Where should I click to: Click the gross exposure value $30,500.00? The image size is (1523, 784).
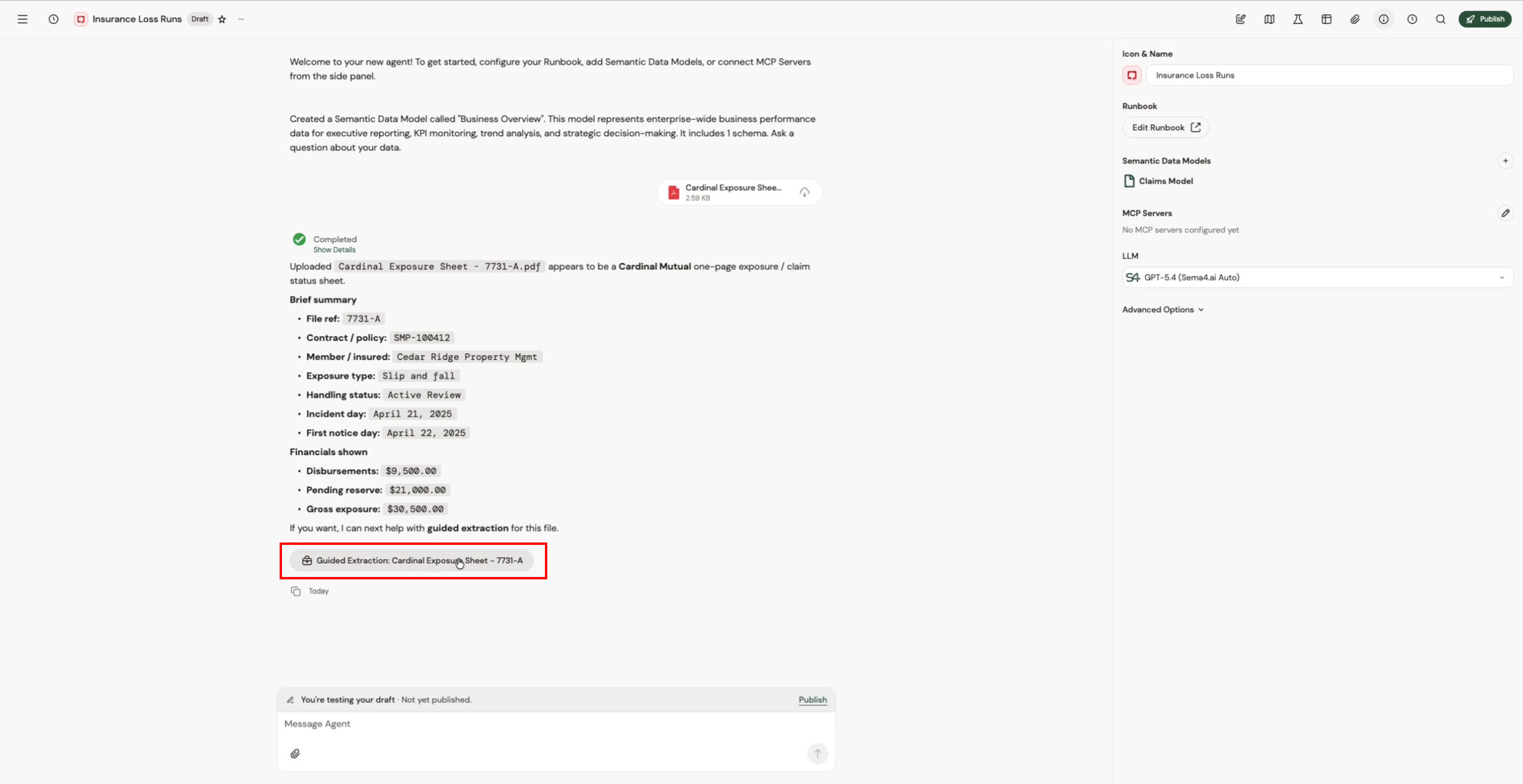tap(415, 509)
